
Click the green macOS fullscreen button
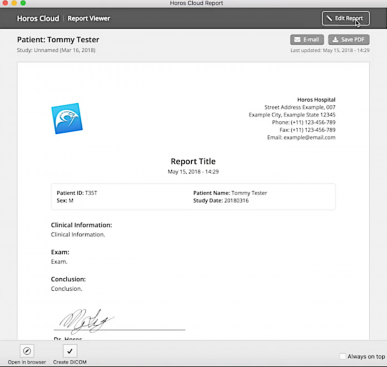click(x=23, y=3)
